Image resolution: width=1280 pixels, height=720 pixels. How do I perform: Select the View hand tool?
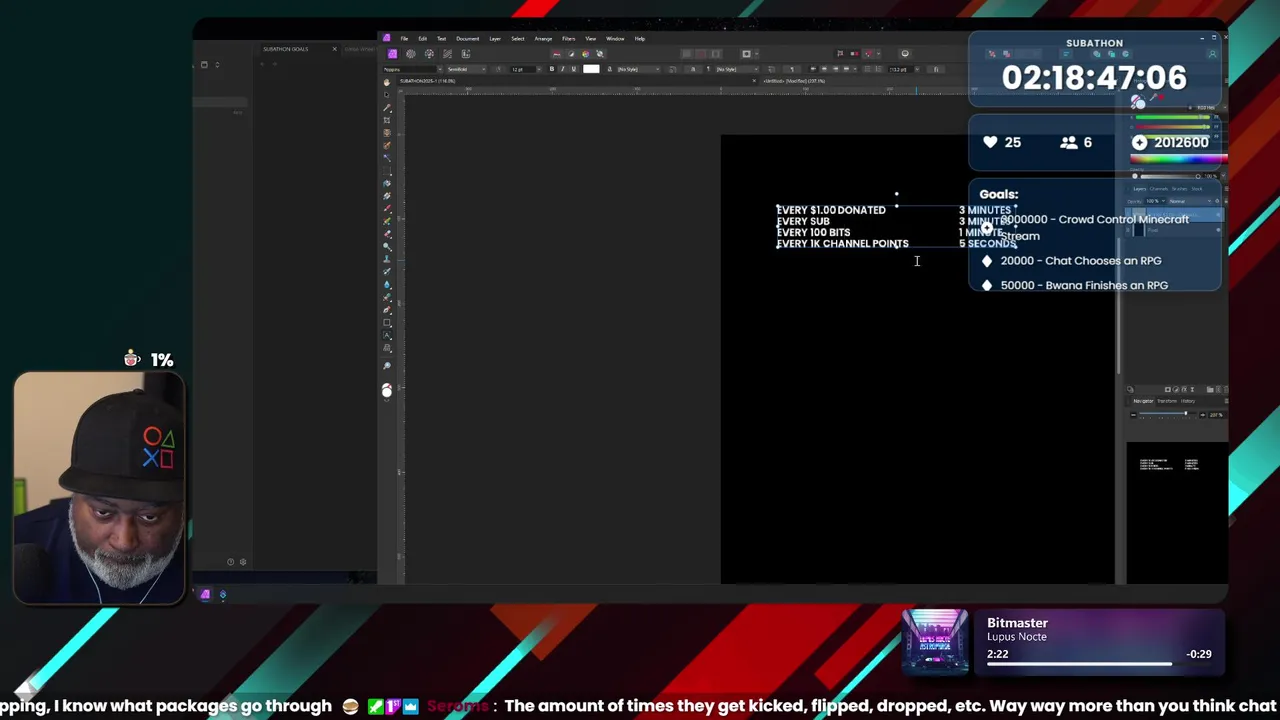(x=387, y=81)
